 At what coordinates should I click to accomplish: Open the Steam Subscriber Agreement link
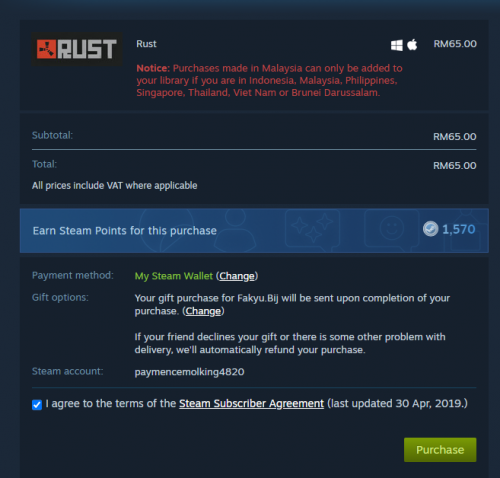(x=251, y=404)
